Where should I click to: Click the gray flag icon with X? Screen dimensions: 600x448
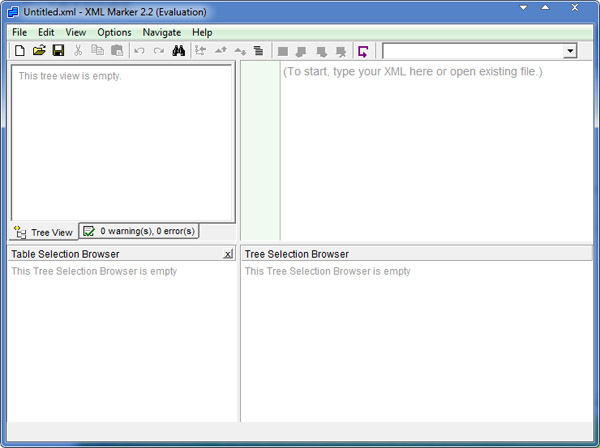pos(341,51)
